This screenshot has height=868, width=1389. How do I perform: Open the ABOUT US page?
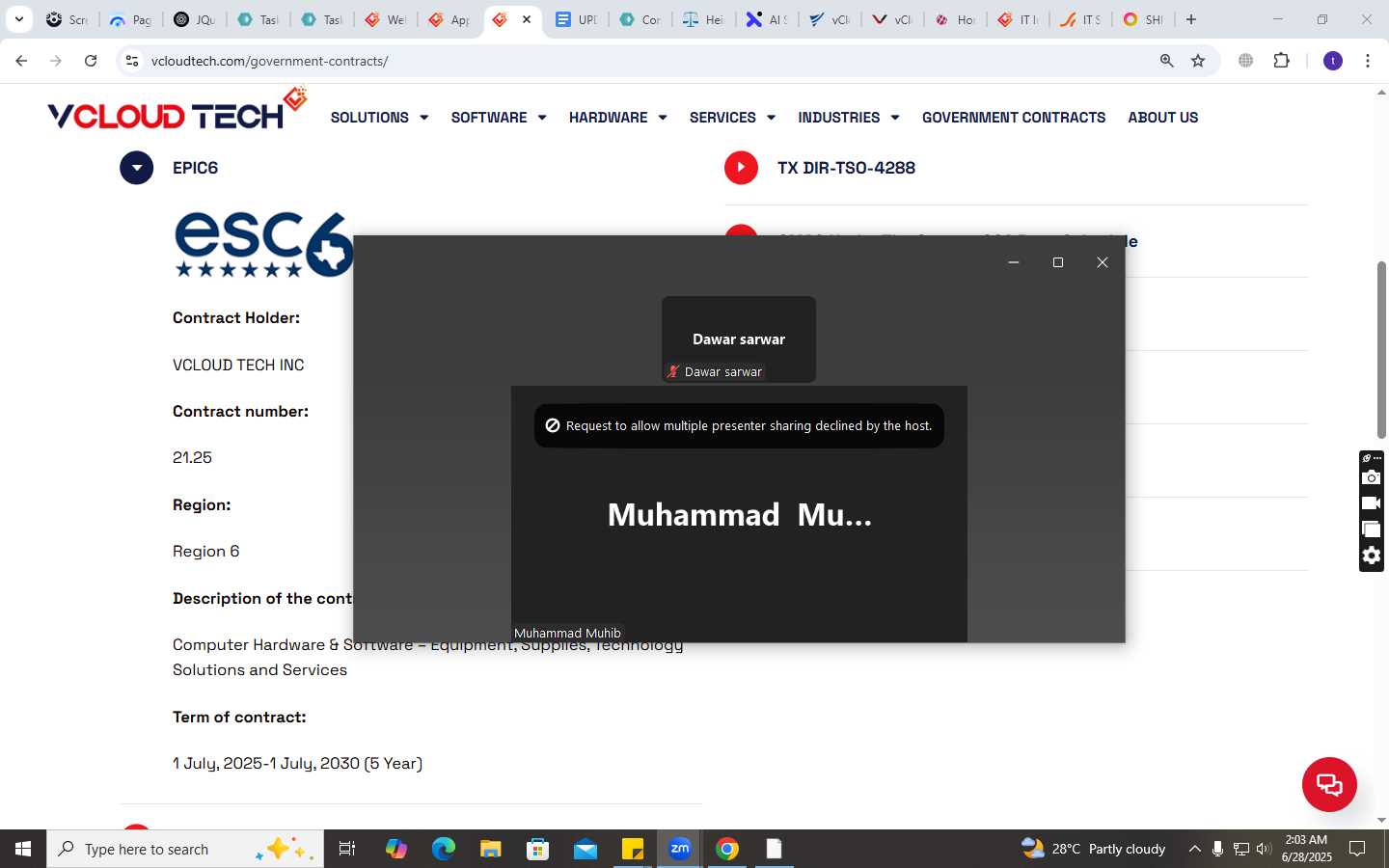[x=1163, y=118]
